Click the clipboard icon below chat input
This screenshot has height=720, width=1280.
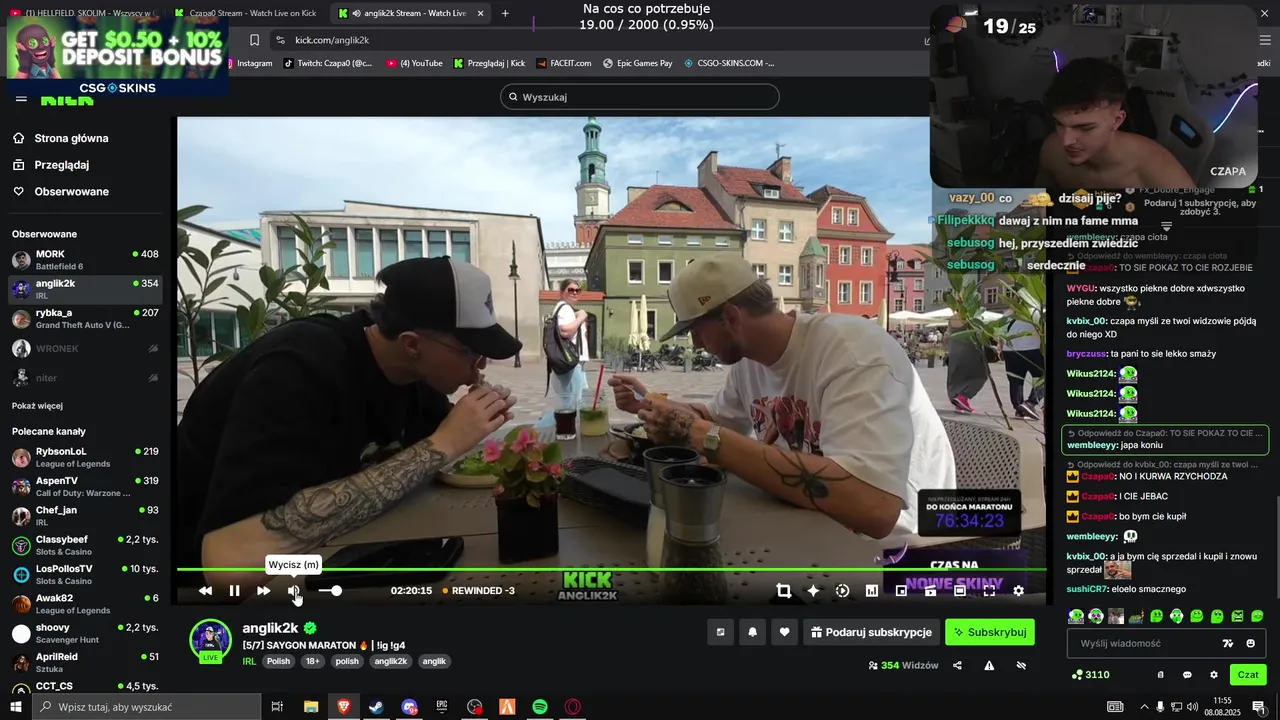coord(1160,675)
